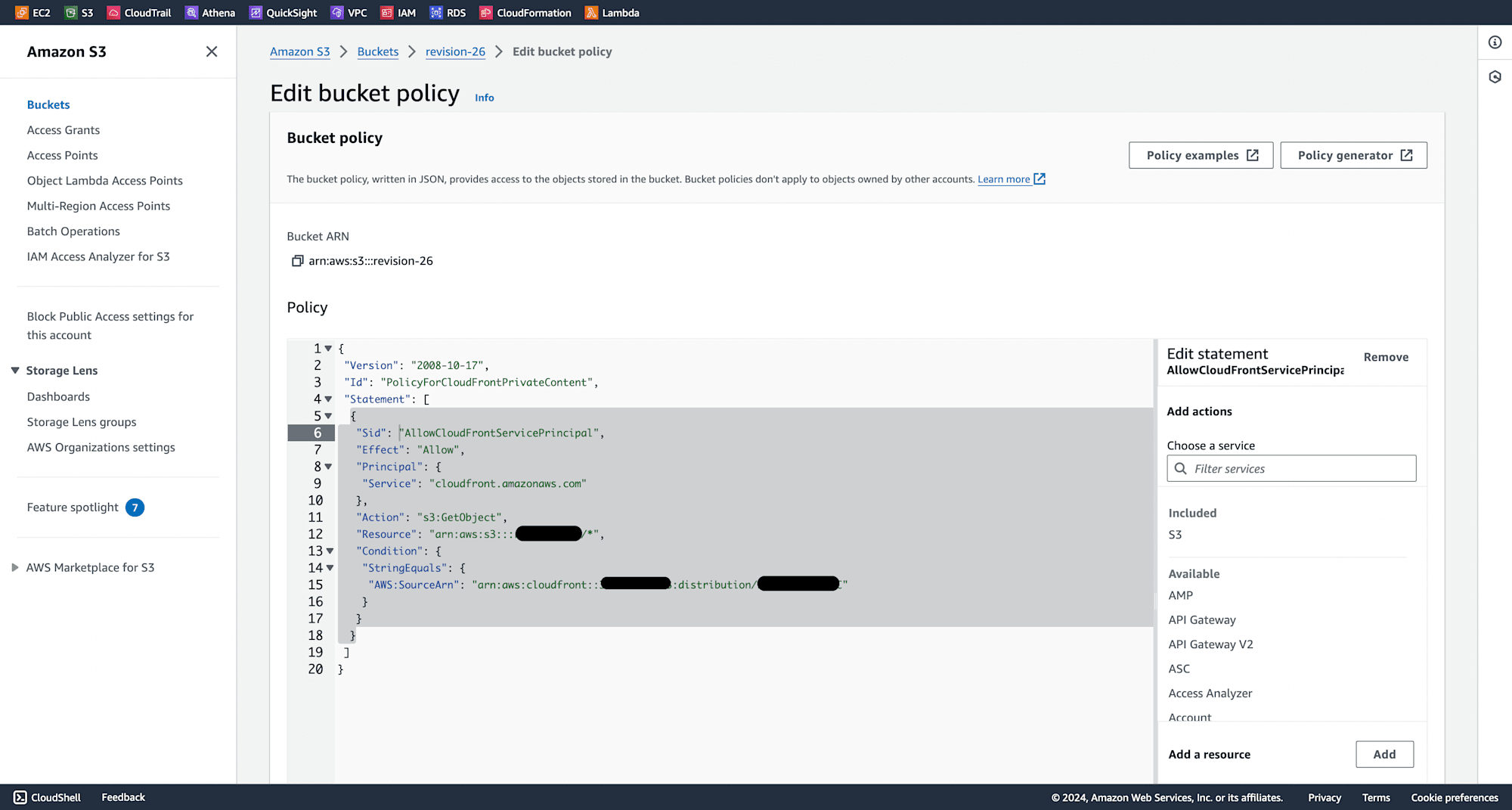Image resolution: width=1512 pixels, height=810 pixels.
Task: Click the Buckets breadcrumb link
Action: tap(378, 51)
